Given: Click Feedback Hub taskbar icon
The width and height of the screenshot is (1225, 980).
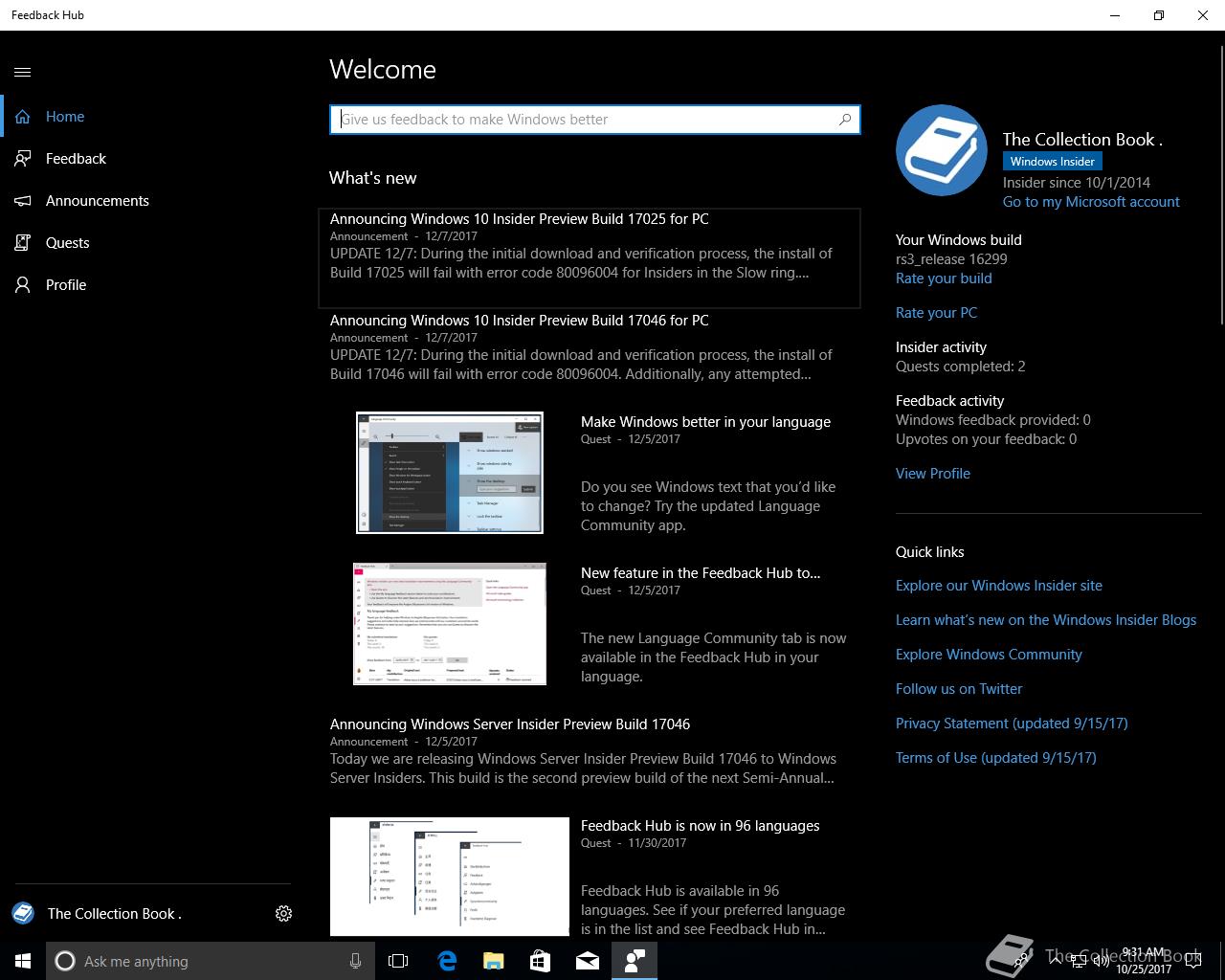Looking at the screenshot, I should point(635,961).
